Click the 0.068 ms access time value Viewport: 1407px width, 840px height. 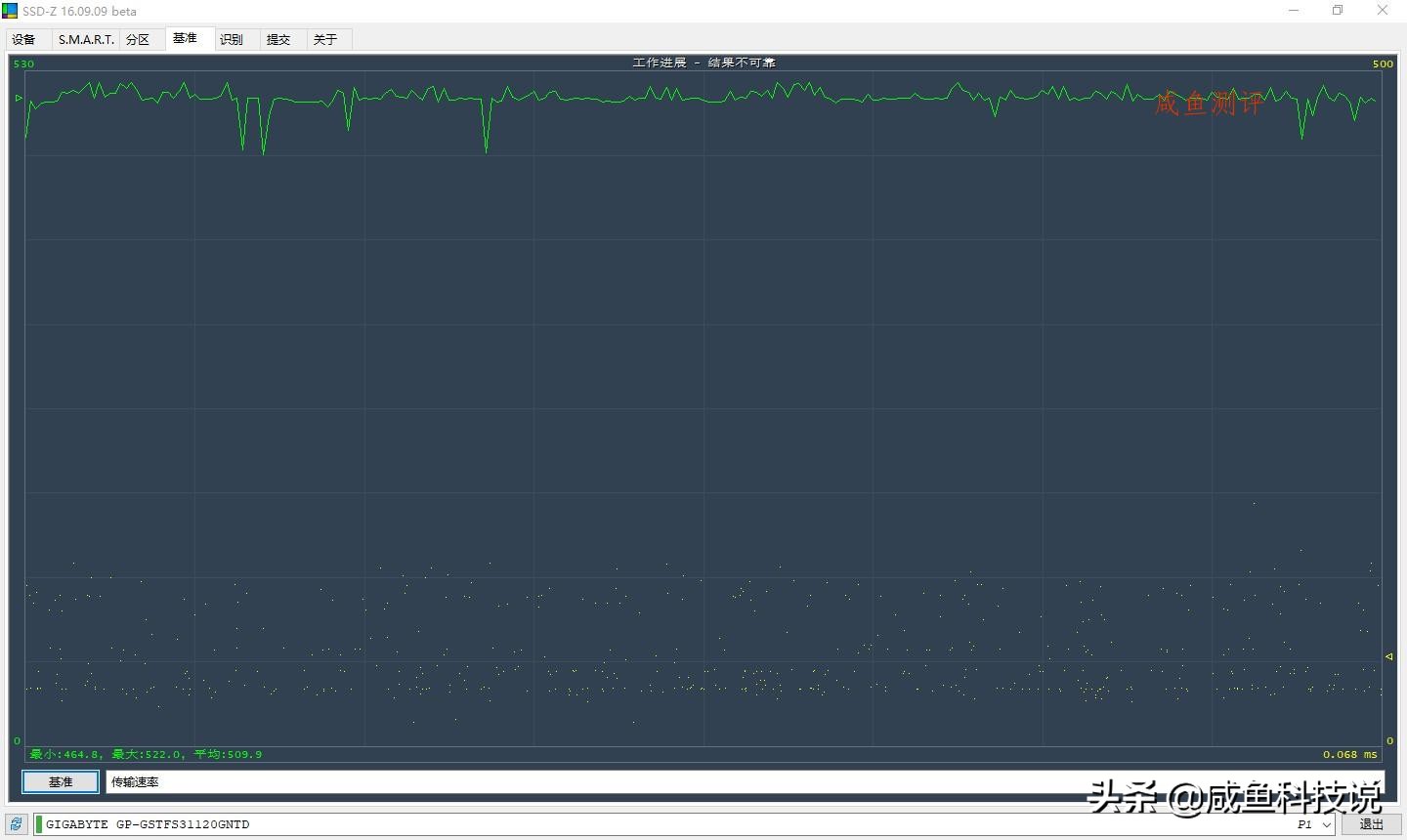click(1350, 754)
